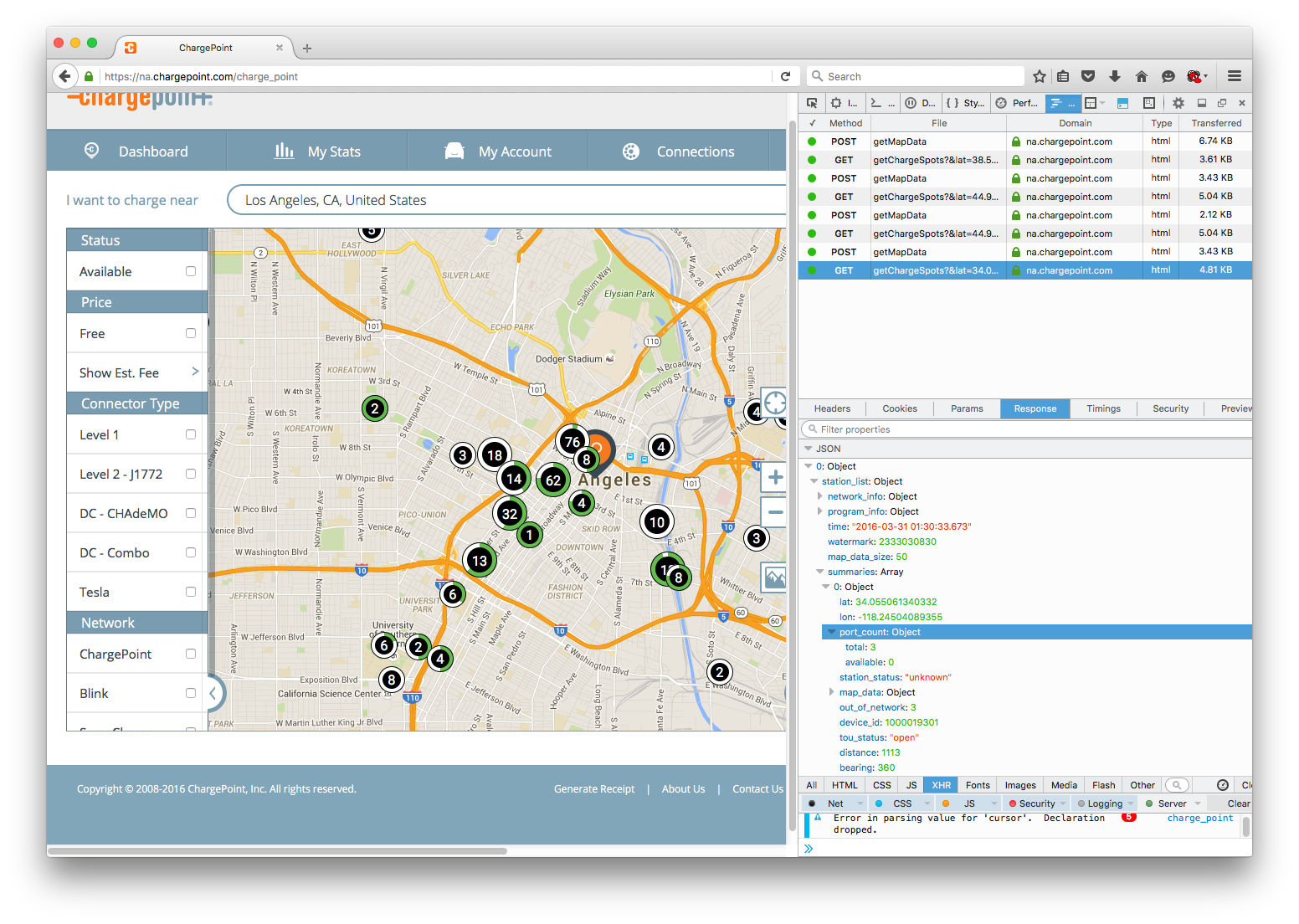This screenshot has height=924, width=1299.
Task: Zoom in on the map
Action: click(775, 478)
